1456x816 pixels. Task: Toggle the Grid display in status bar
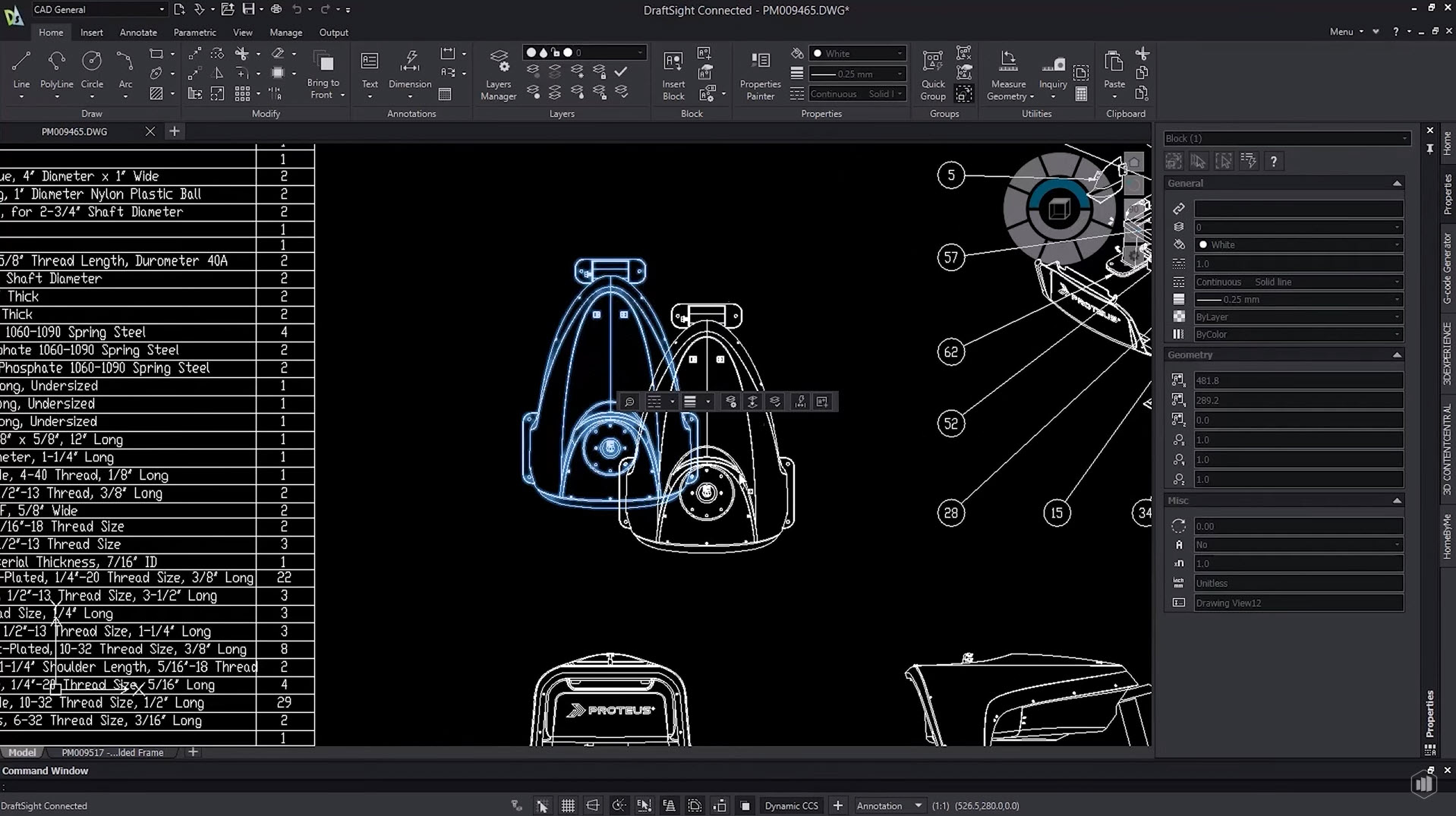pyautogui.click(x=568, y=806)
